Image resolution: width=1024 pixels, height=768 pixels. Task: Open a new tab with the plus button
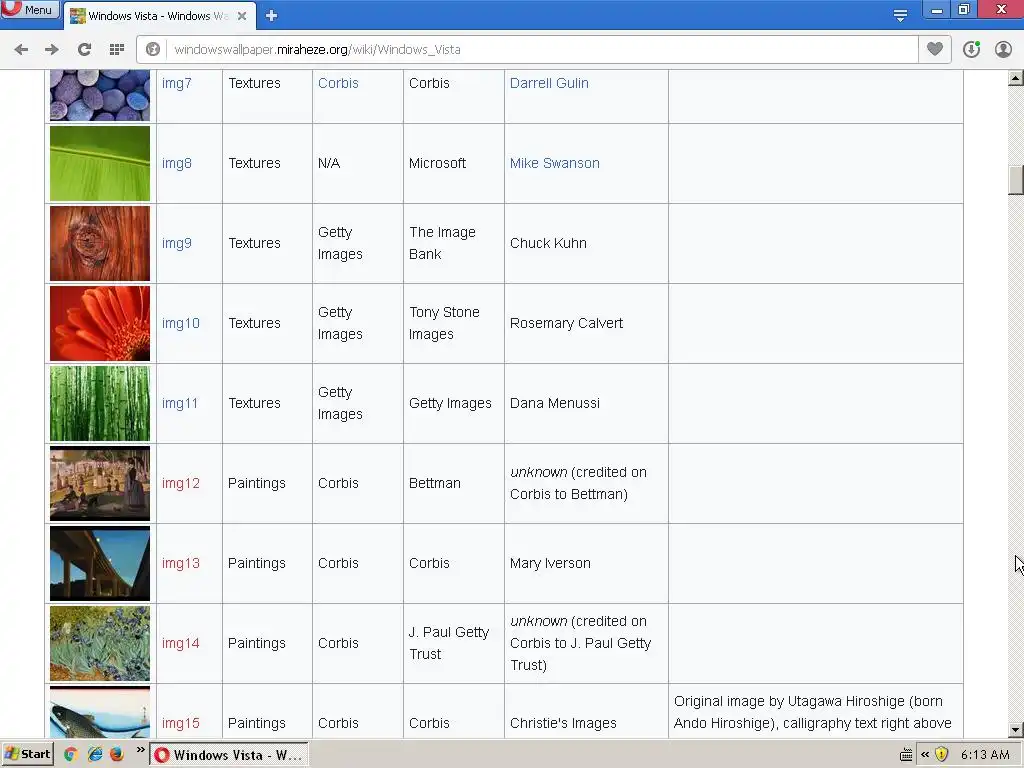click(271, 16)
